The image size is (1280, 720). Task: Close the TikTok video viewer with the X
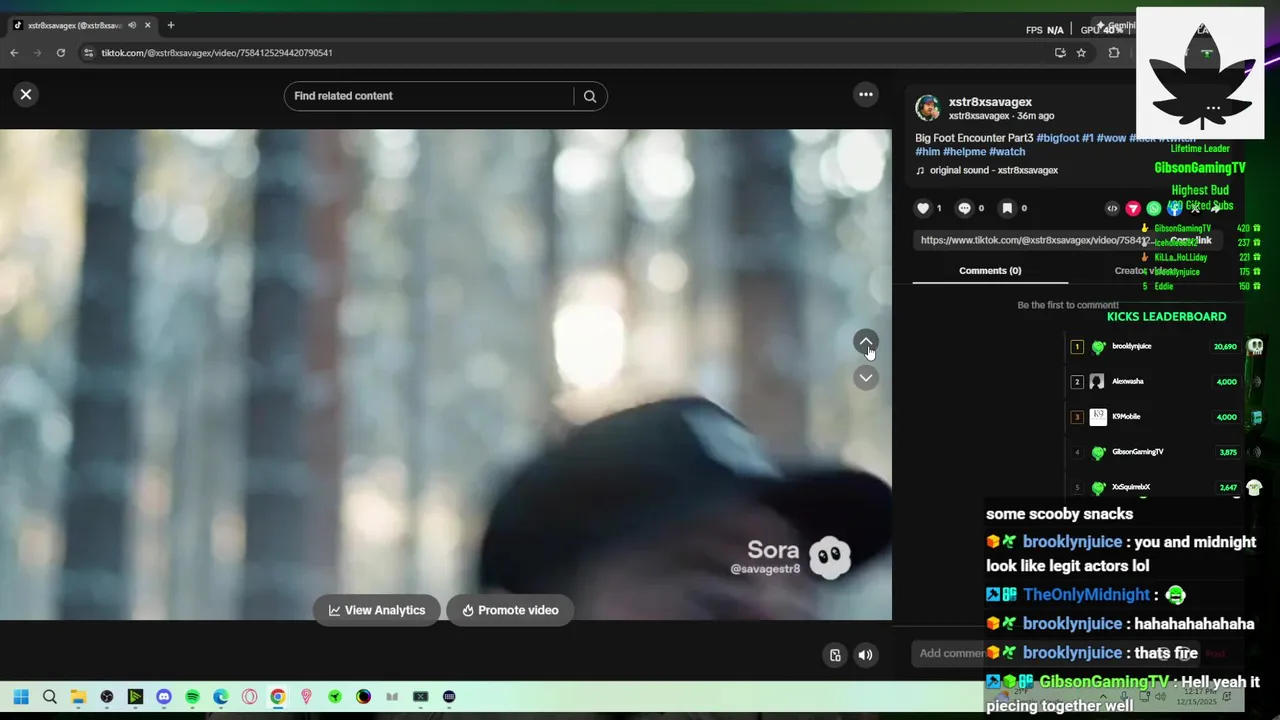(x=26, y=94)
